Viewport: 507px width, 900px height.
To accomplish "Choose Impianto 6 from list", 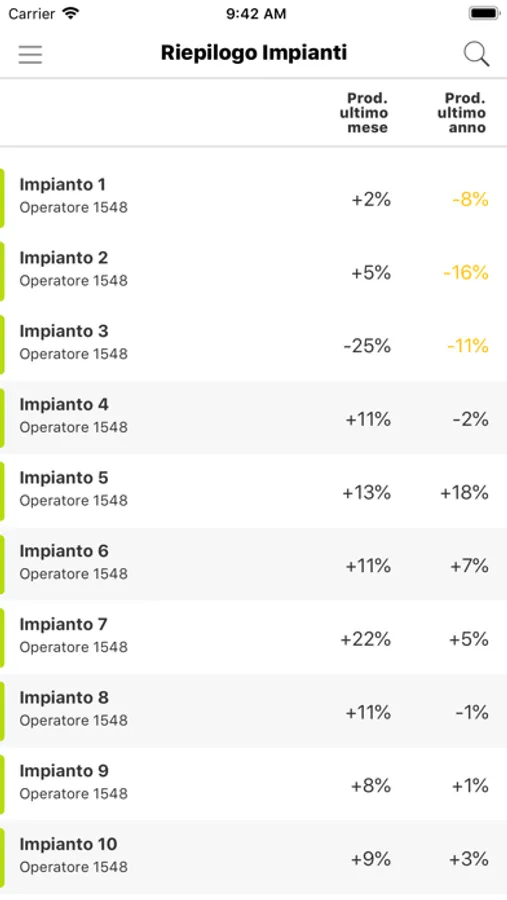I will click(253, 565).
